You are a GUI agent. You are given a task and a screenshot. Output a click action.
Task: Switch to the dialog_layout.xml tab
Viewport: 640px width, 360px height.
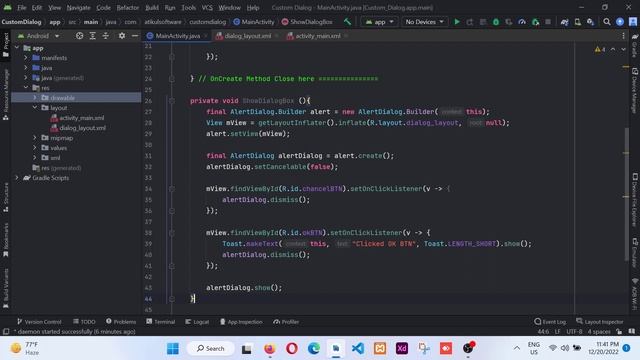pos(247,36)
